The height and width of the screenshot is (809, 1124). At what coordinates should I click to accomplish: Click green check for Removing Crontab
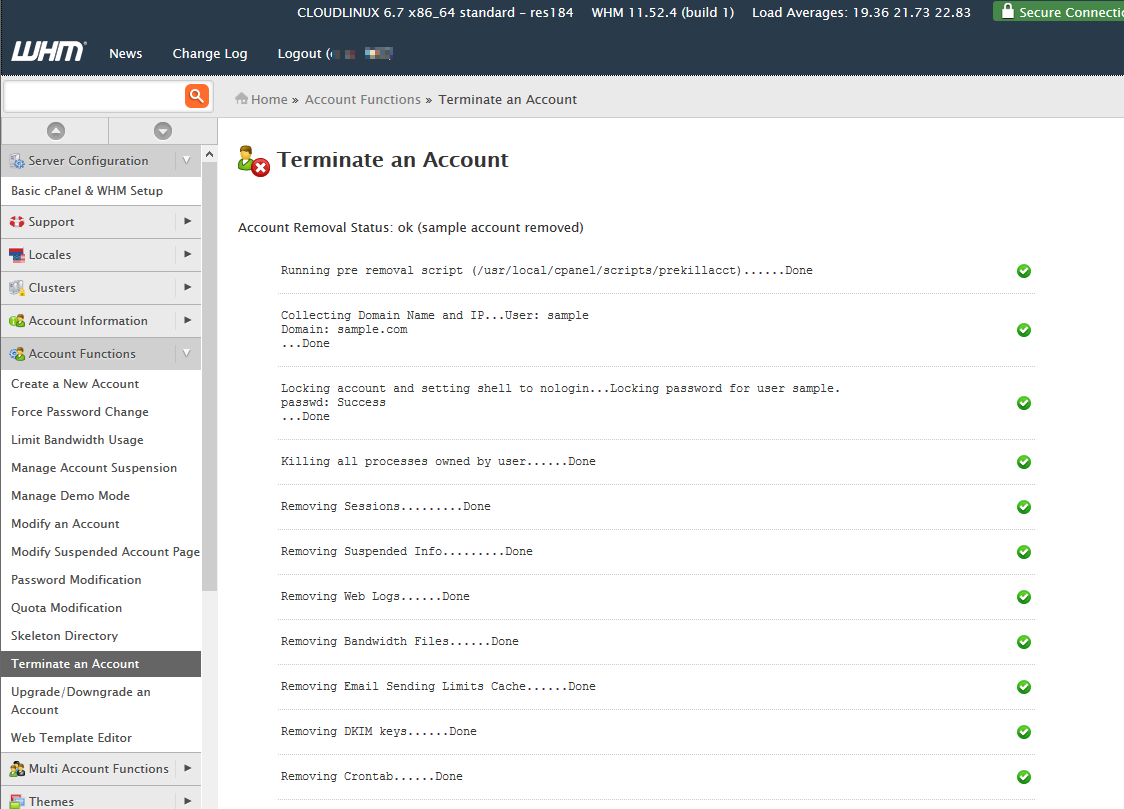(x=1024, y=777)
